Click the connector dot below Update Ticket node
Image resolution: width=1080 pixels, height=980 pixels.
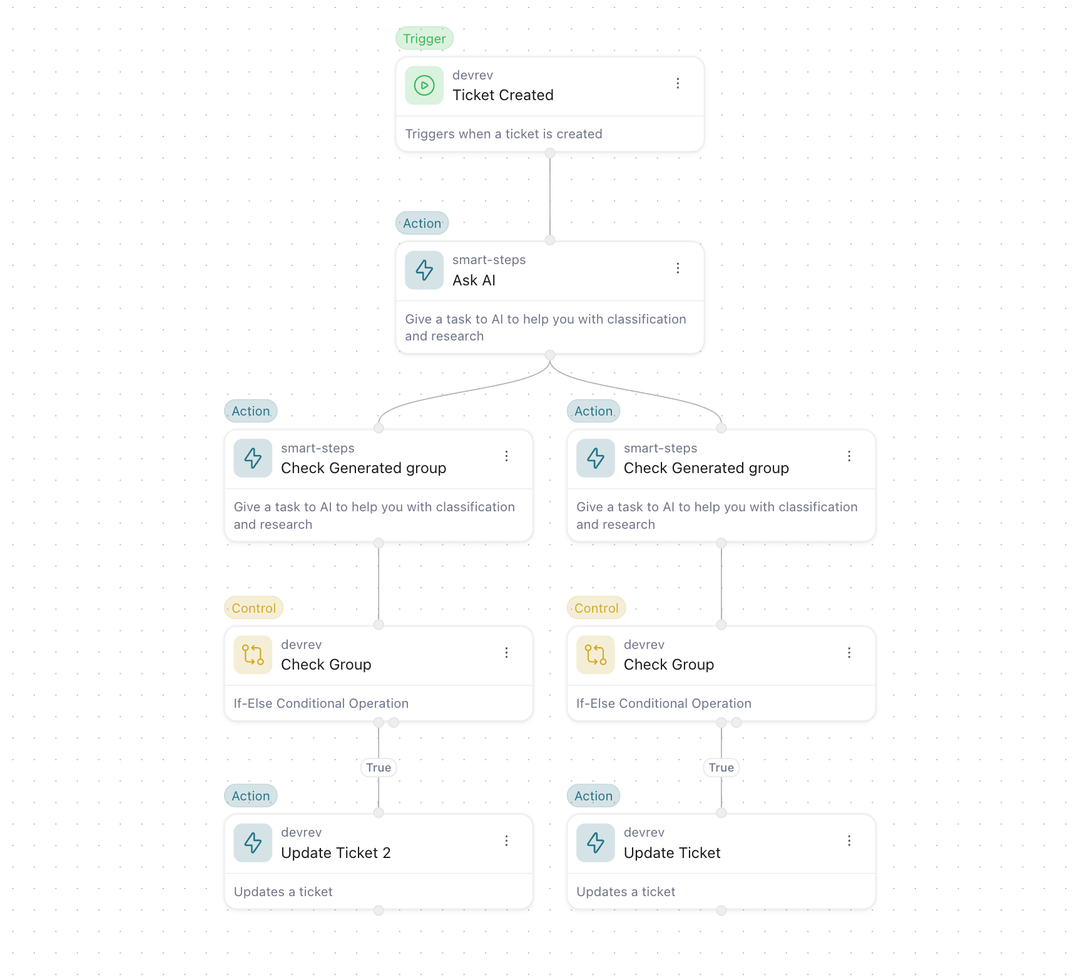[721, 909]
